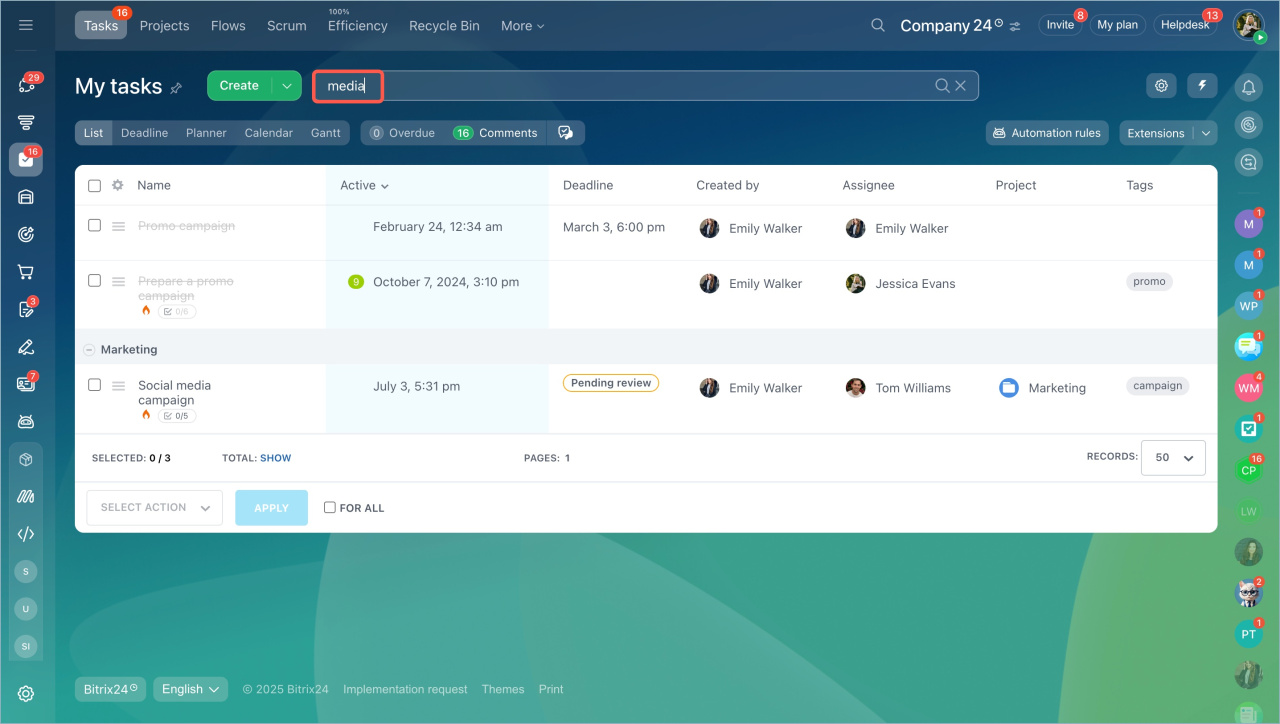Screen dimensions: 1280x724
Task: Click the Automation rules button
Action: pyautogui.click(x=1046, y=133)
